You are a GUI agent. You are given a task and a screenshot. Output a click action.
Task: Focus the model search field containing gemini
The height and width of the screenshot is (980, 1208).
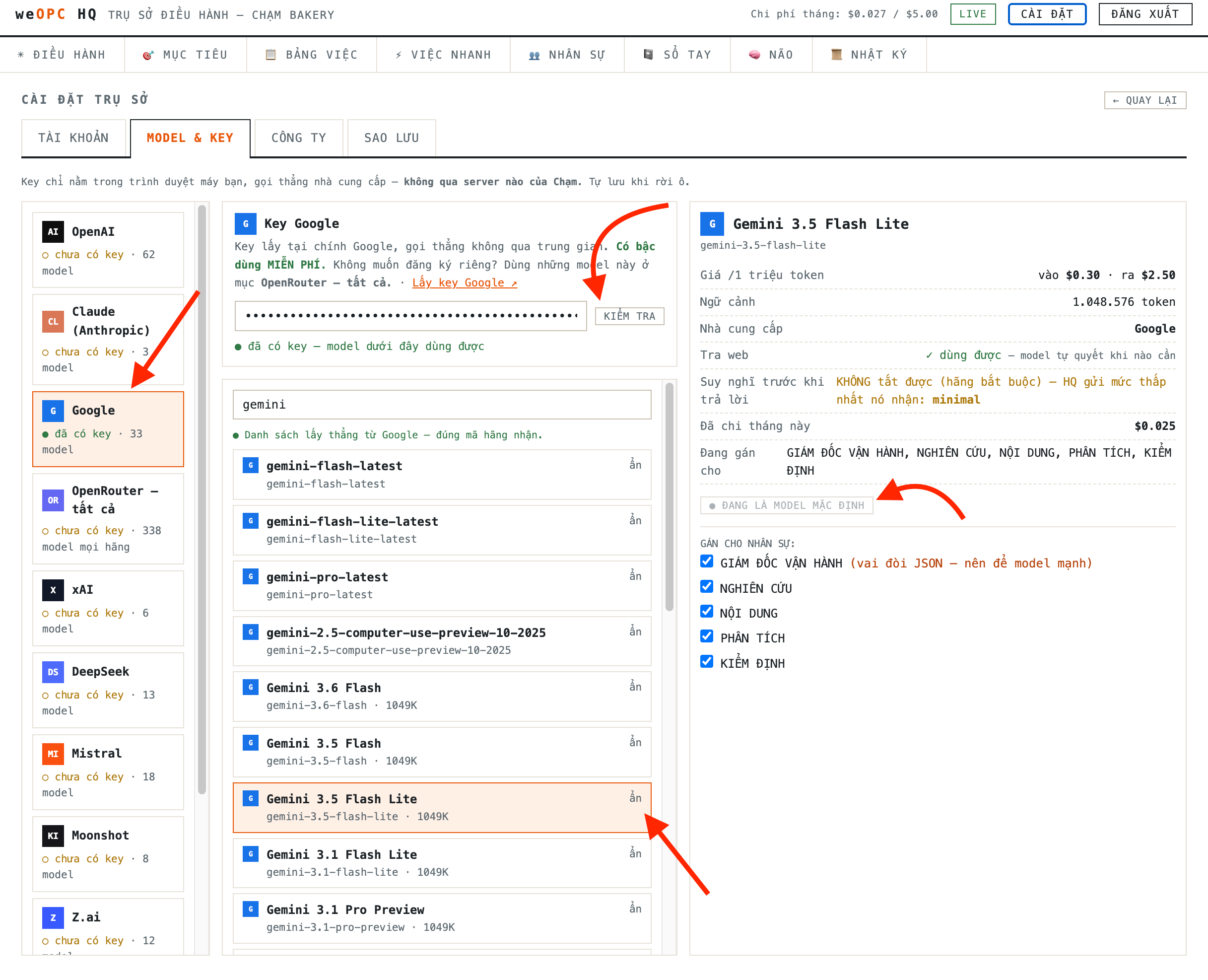pyautogui.click(x=442, y=405)
